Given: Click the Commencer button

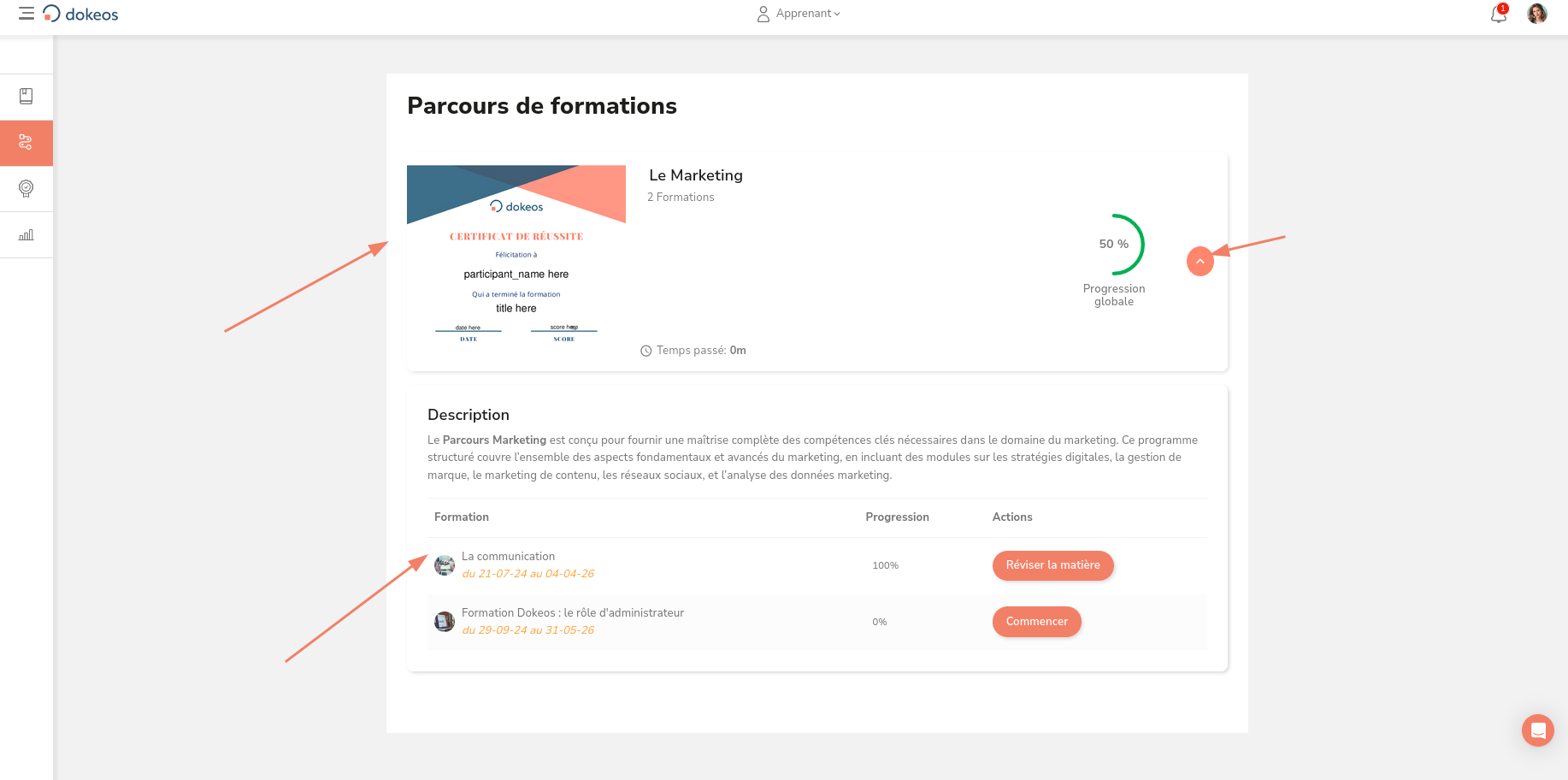Looking at the screenshot, I should [1036, 622].
